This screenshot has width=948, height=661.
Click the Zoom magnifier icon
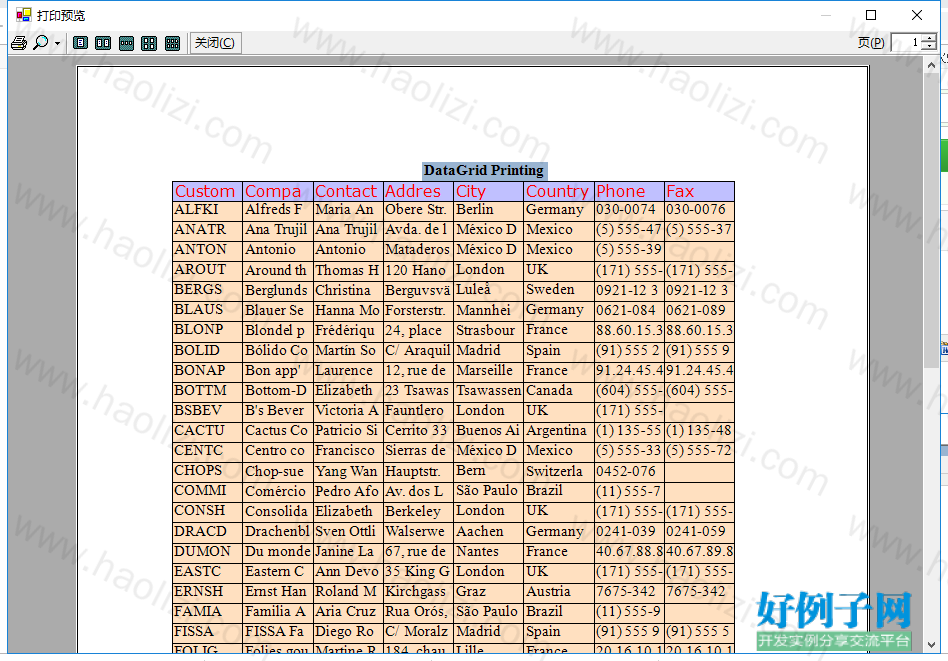point(41,43)
